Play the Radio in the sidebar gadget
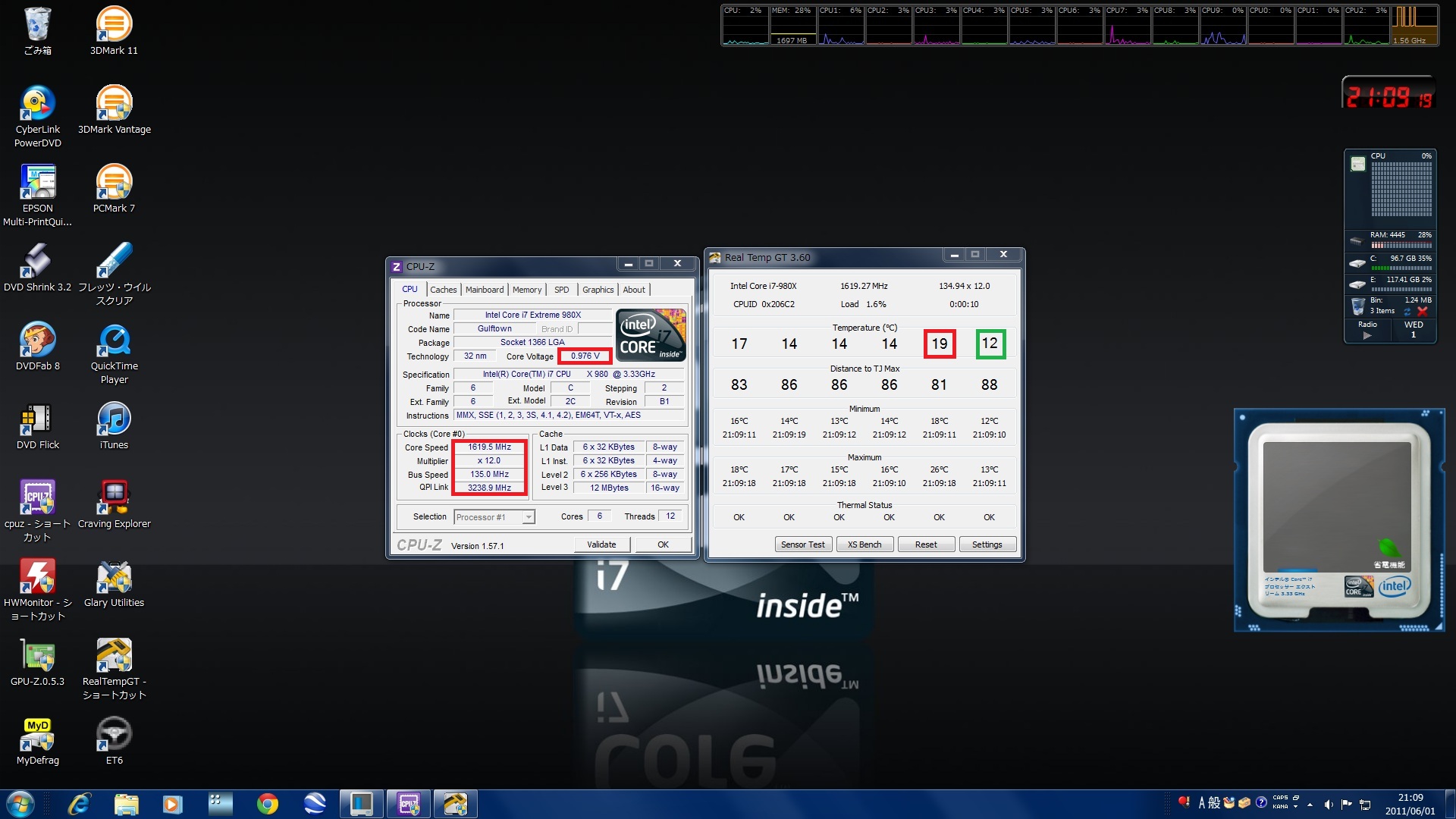Image resolution: width=1456 pixels, height=819 pixels. pos(1367,335)
